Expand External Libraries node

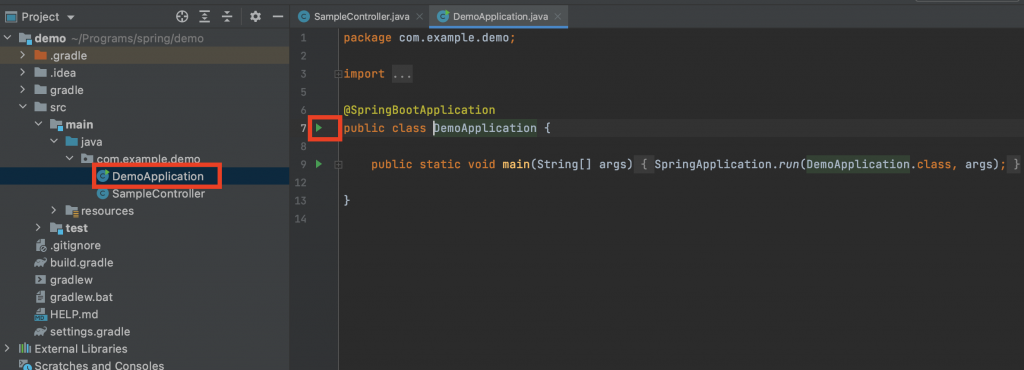pos(7,348)
